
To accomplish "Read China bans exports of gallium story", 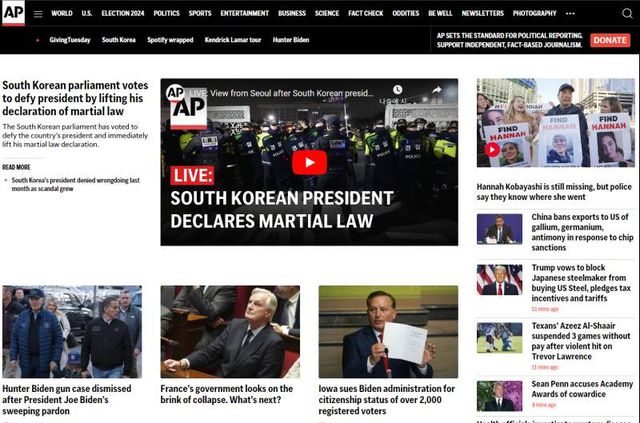I will point(580,229).
